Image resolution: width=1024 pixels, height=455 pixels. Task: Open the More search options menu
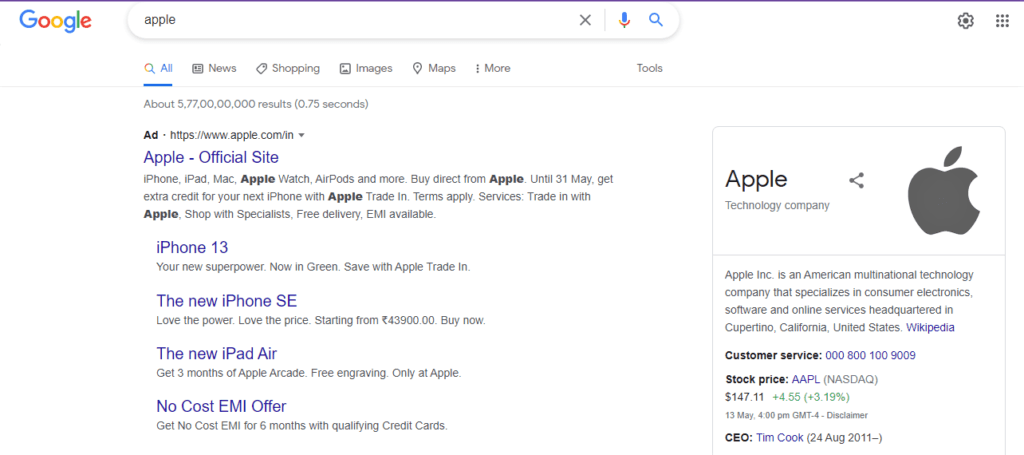pos(493,68)
